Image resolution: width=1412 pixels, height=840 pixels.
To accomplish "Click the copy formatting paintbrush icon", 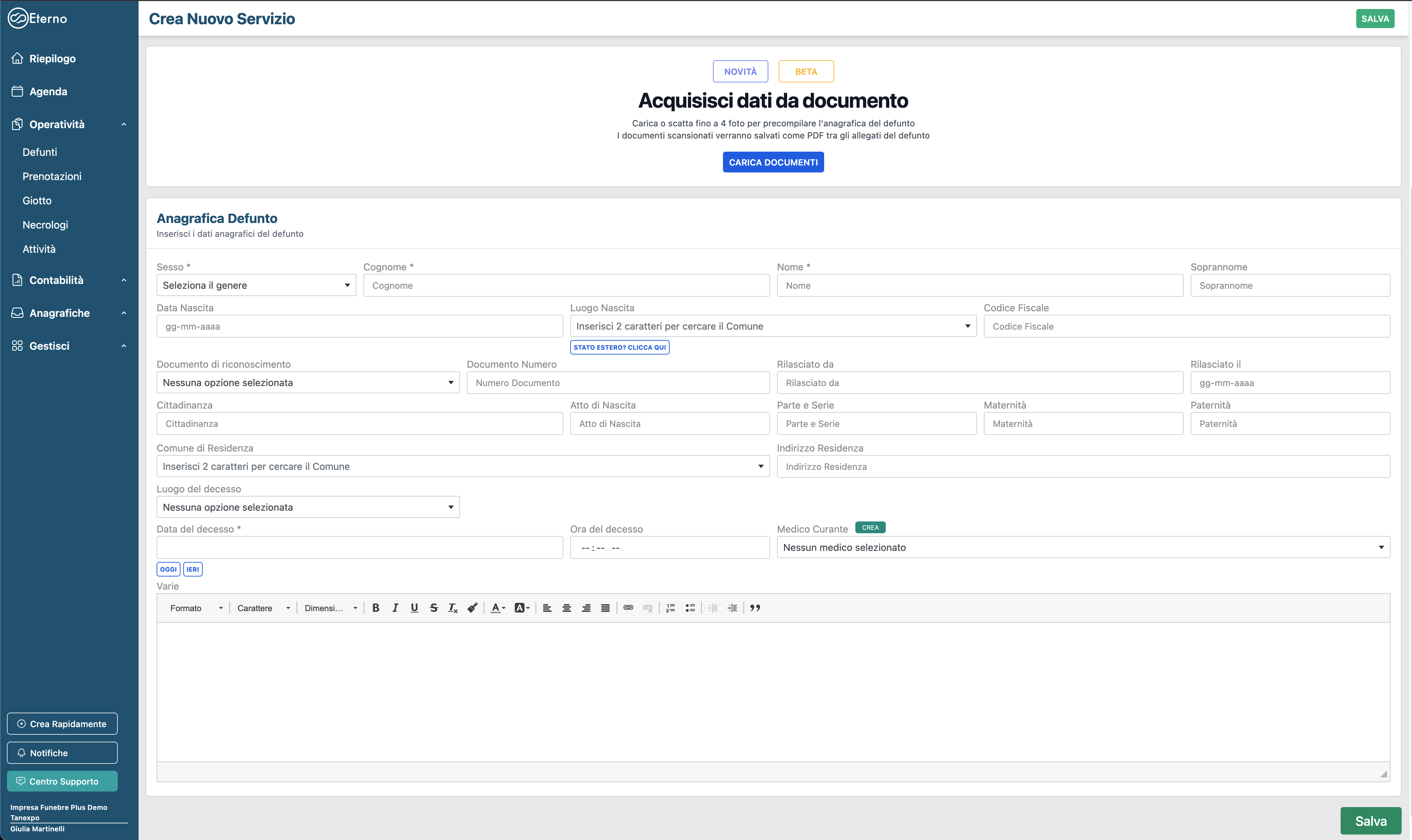I will click(x=472, y=608).
